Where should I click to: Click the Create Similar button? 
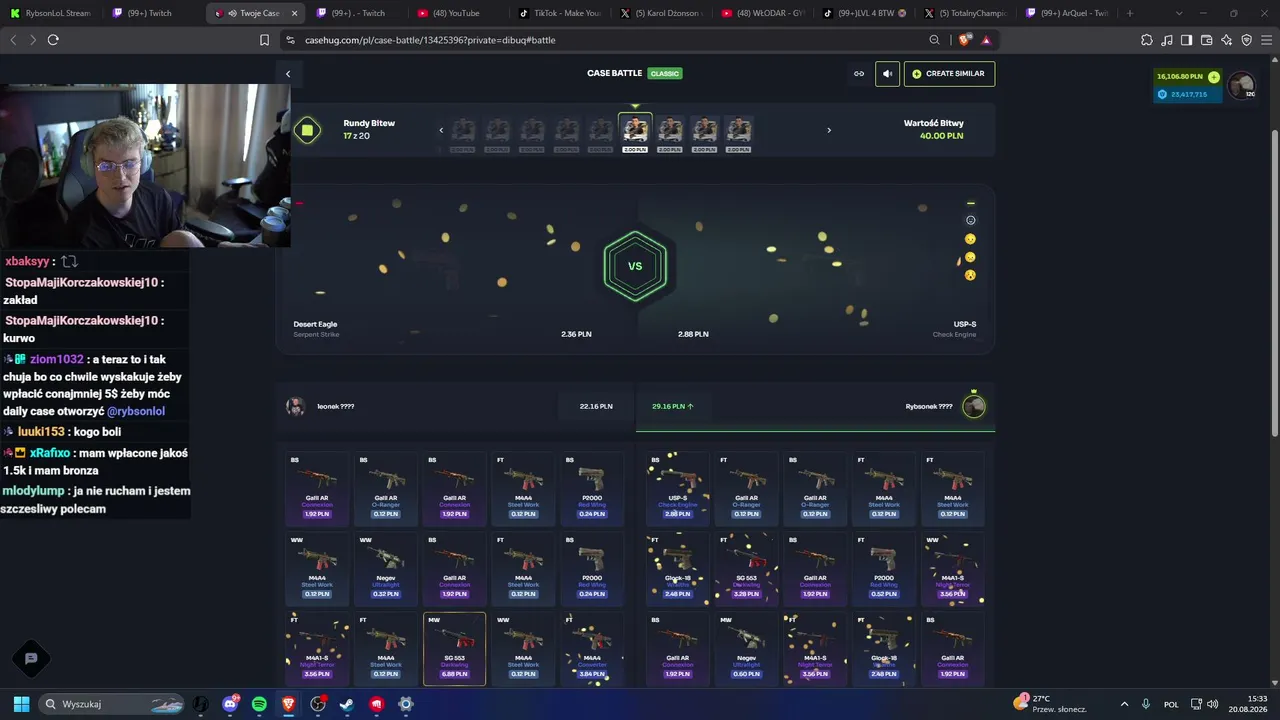[949, 74]
